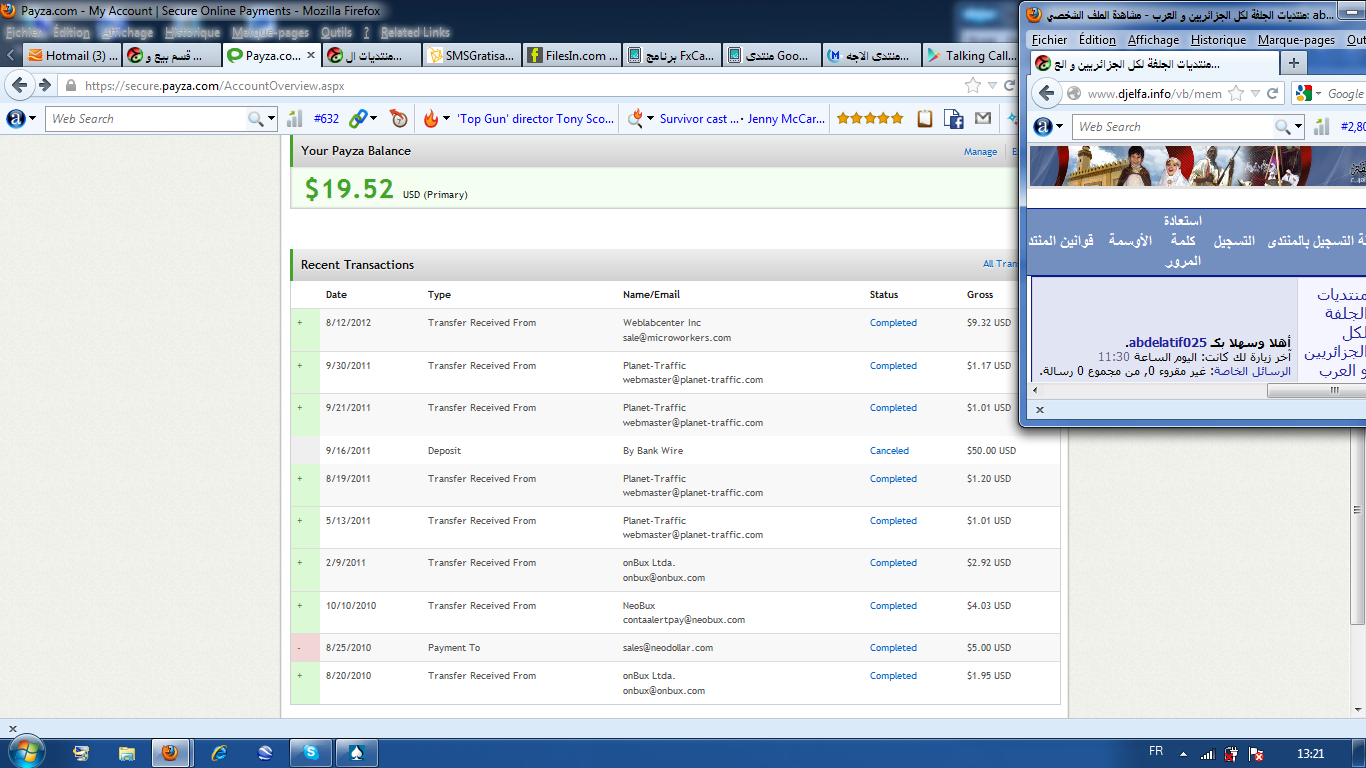Open the mail envelope icon in Alexa toolbar
The image size is (1366, 768).
tap(983, 119)
